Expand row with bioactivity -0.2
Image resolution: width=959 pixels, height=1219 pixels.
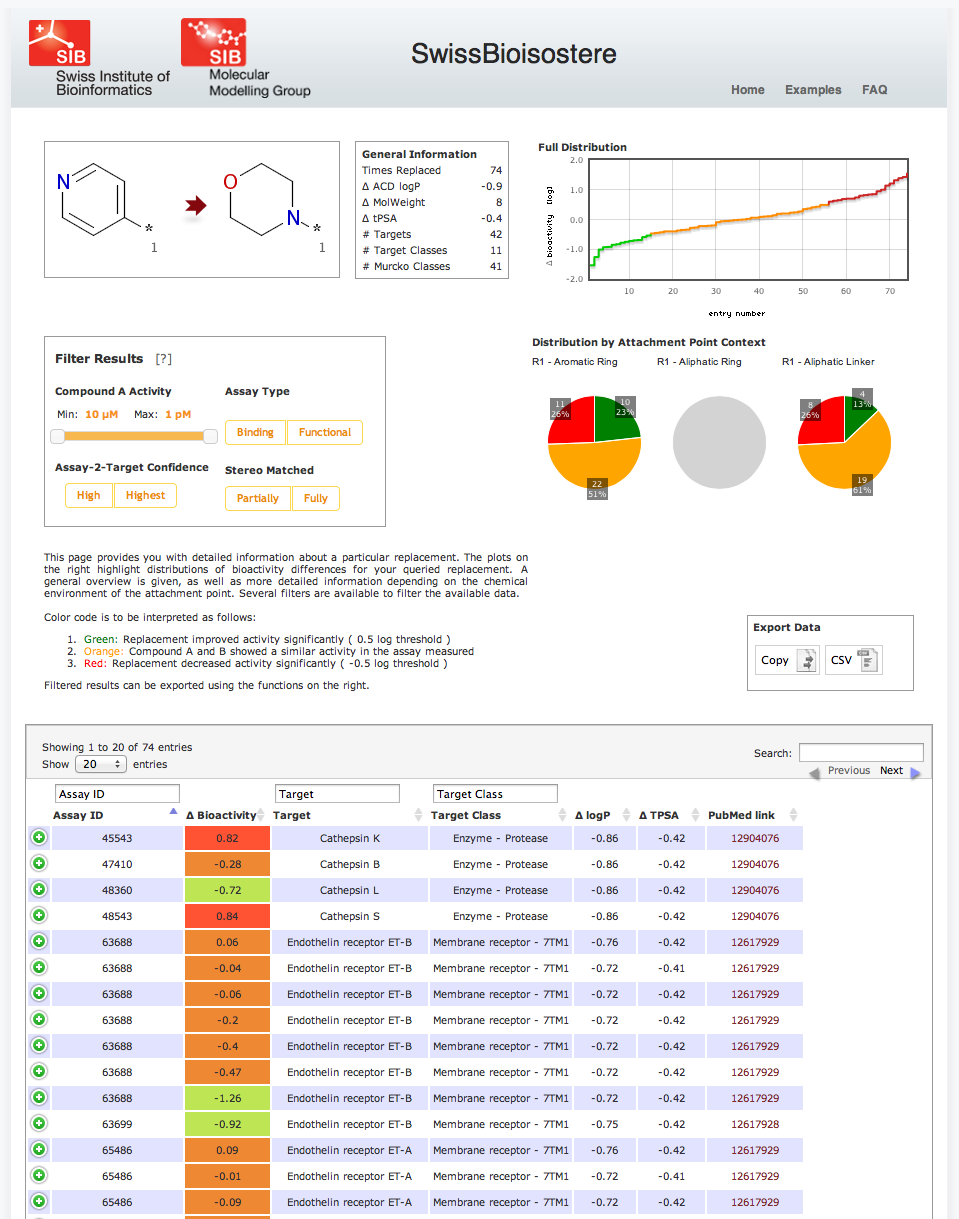[39, 1020]
